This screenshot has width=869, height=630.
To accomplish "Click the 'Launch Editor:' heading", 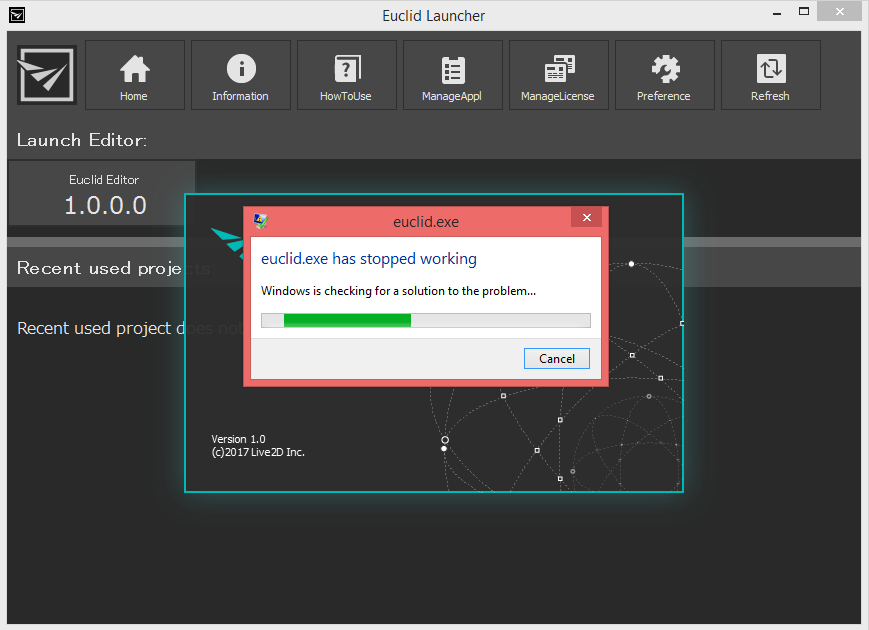I will 82,140.
